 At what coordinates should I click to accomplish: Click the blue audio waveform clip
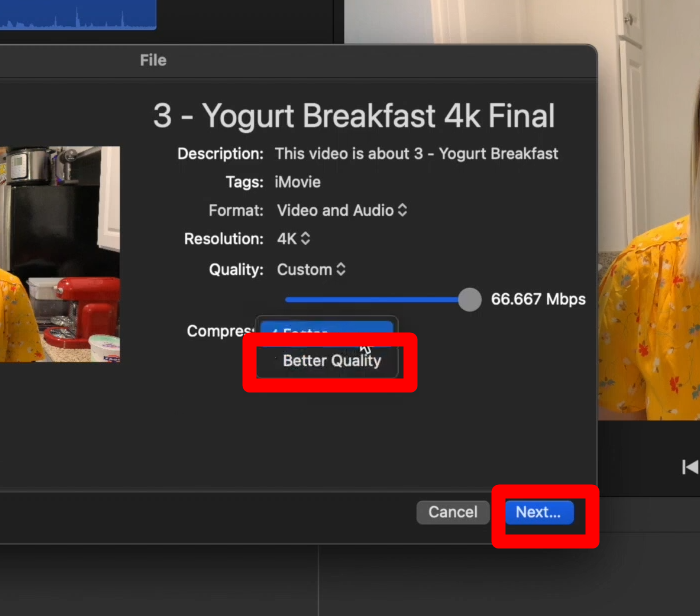coord(78,15)
